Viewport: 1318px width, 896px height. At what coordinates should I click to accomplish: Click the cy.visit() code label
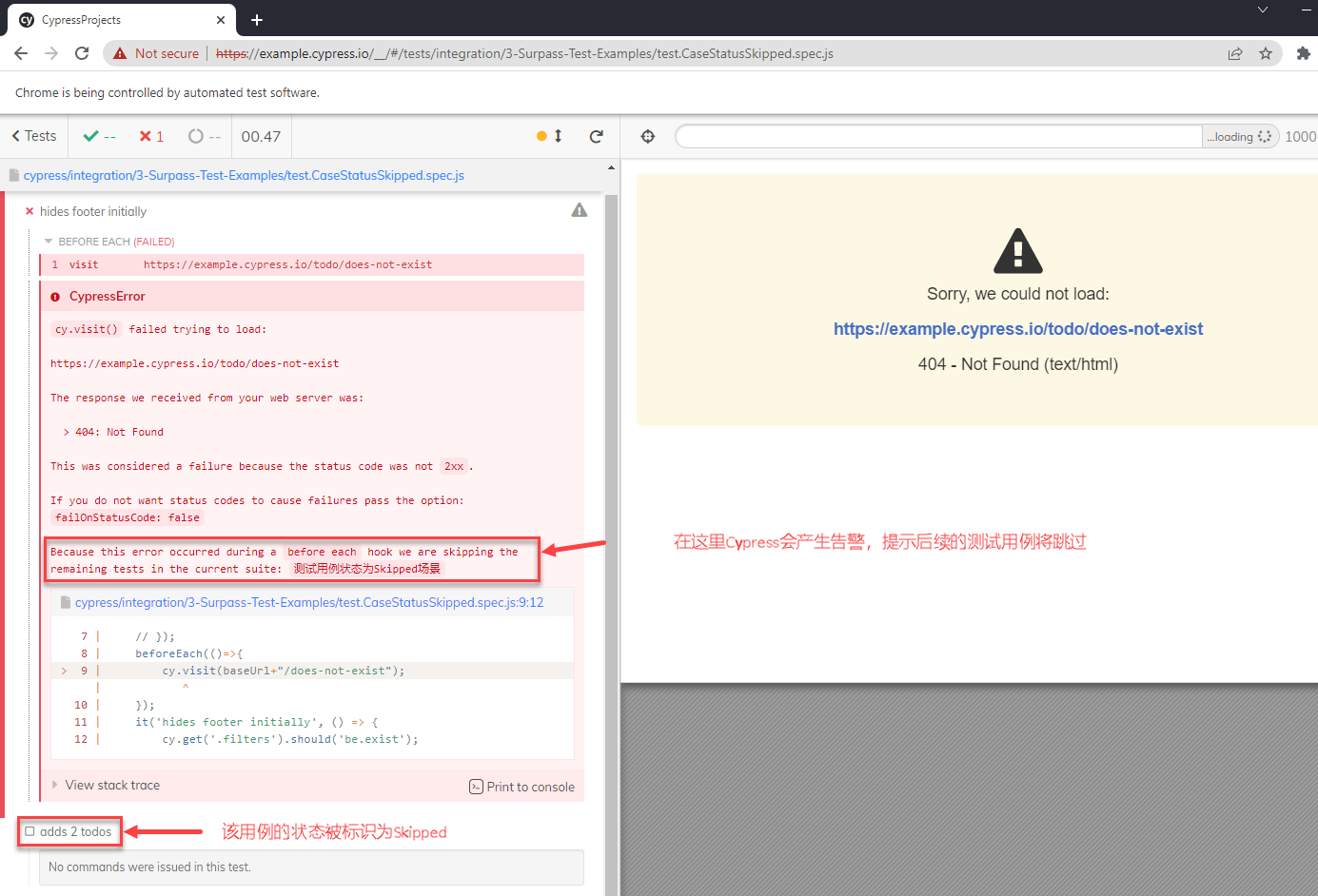(x=87, y=329)
